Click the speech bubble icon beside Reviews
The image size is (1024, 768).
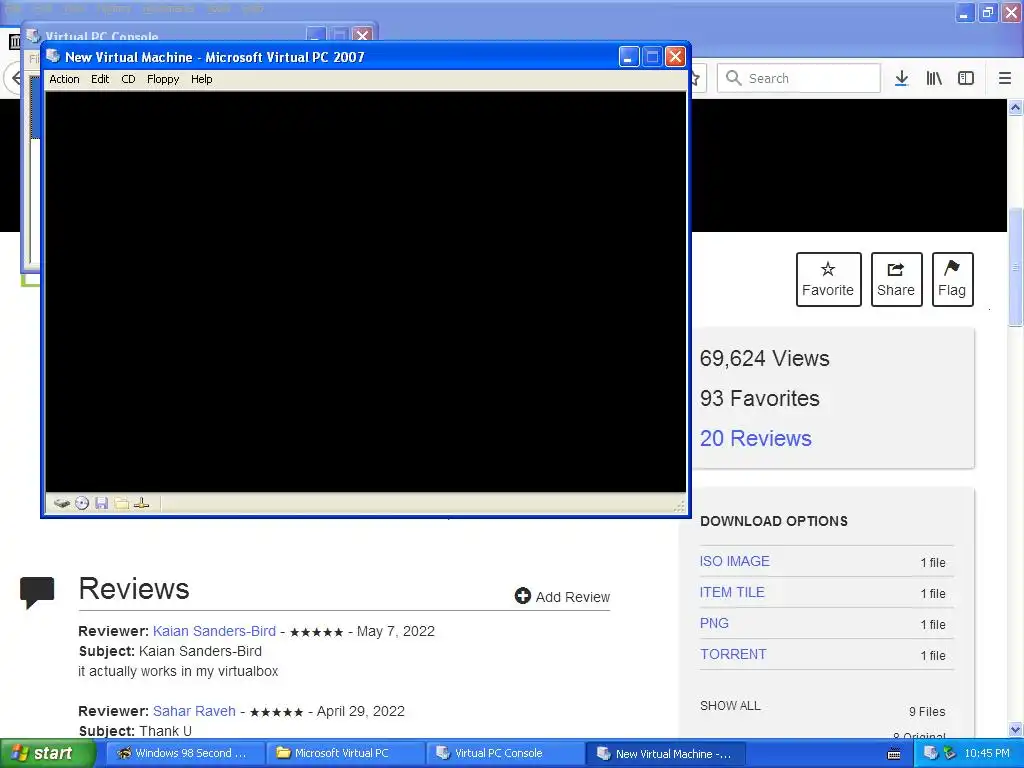click(37, 592)
